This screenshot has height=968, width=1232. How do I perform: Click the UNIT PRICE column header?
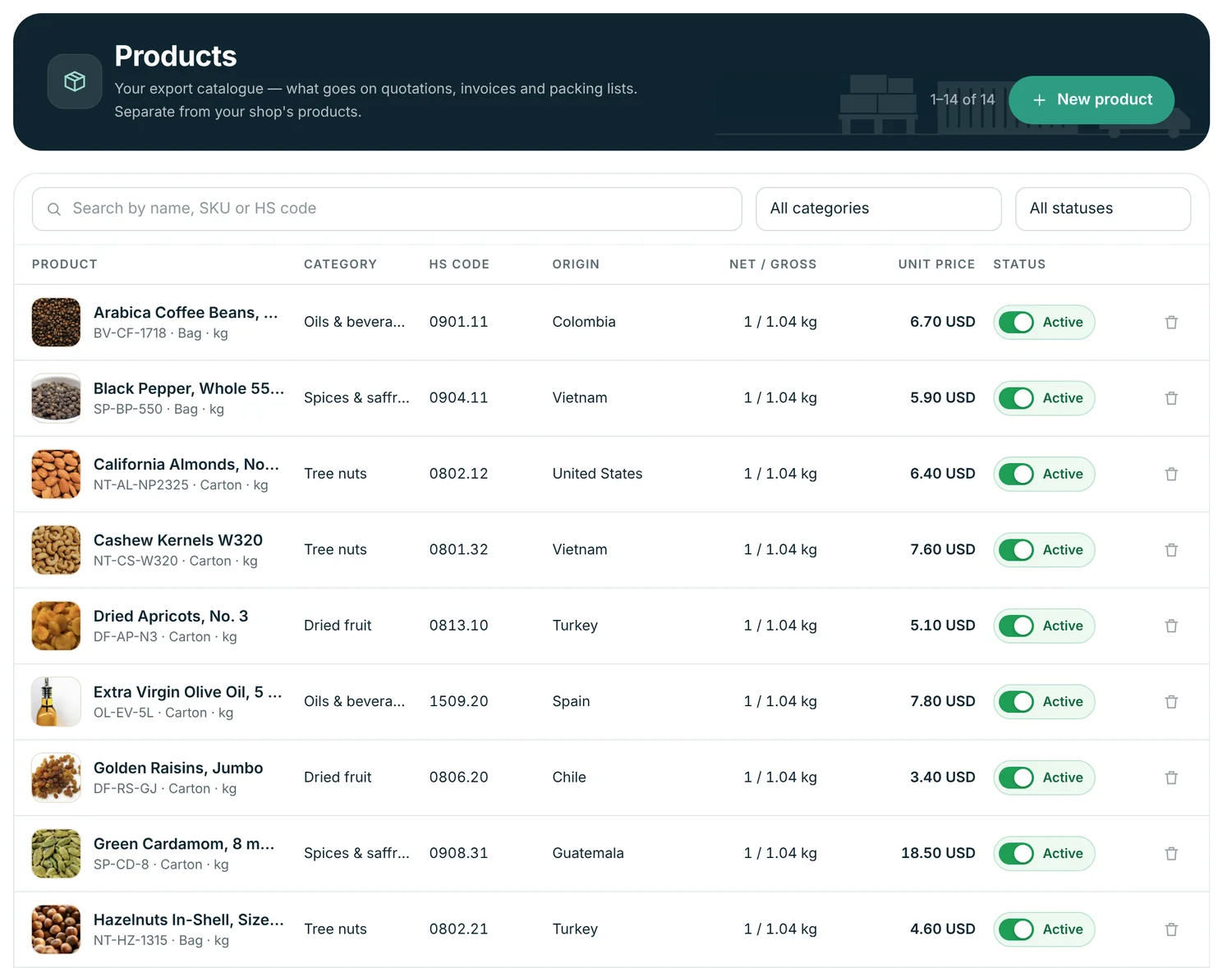point(936,264)
